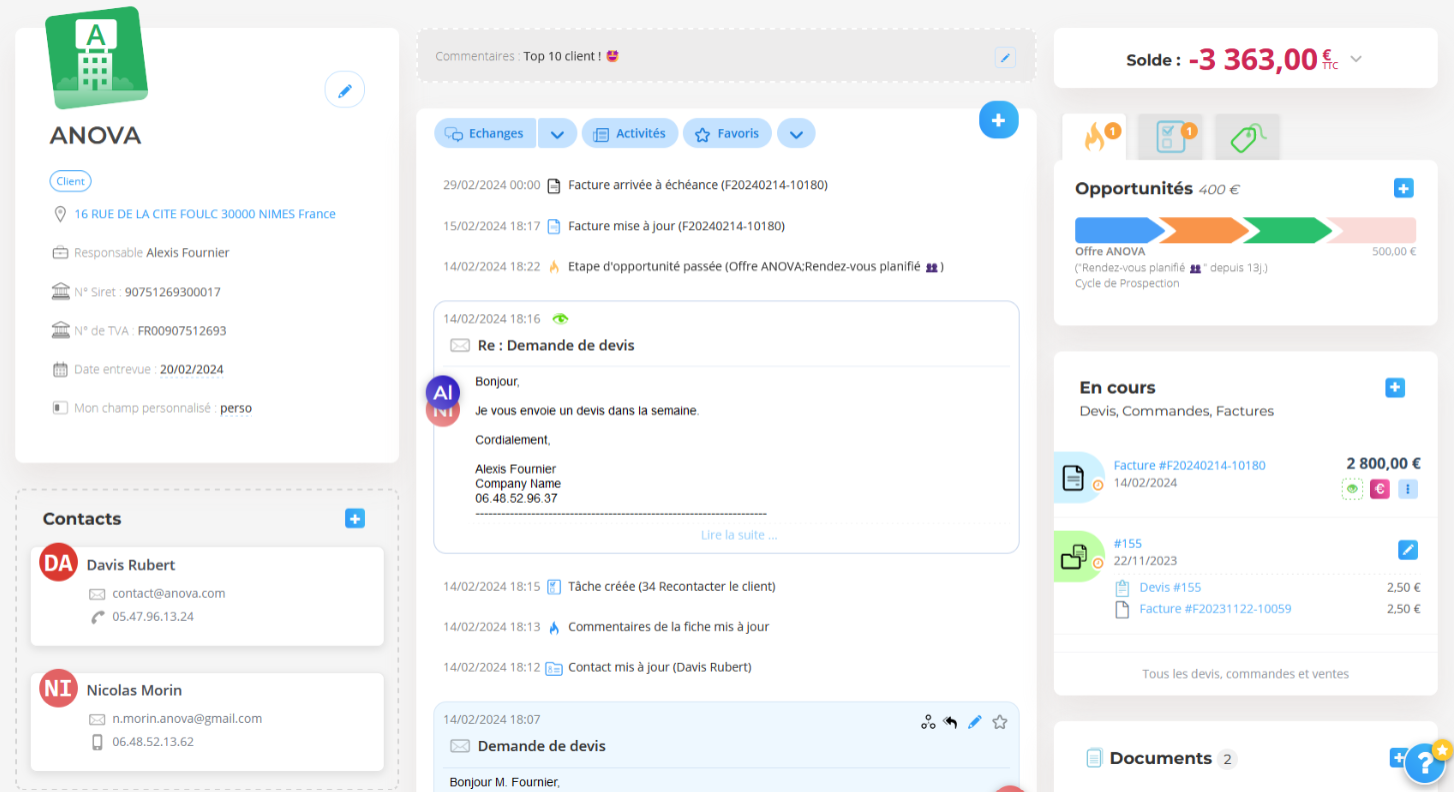Click the pink euro payment icon
1455x792 pixels.
coord(1380,489)
